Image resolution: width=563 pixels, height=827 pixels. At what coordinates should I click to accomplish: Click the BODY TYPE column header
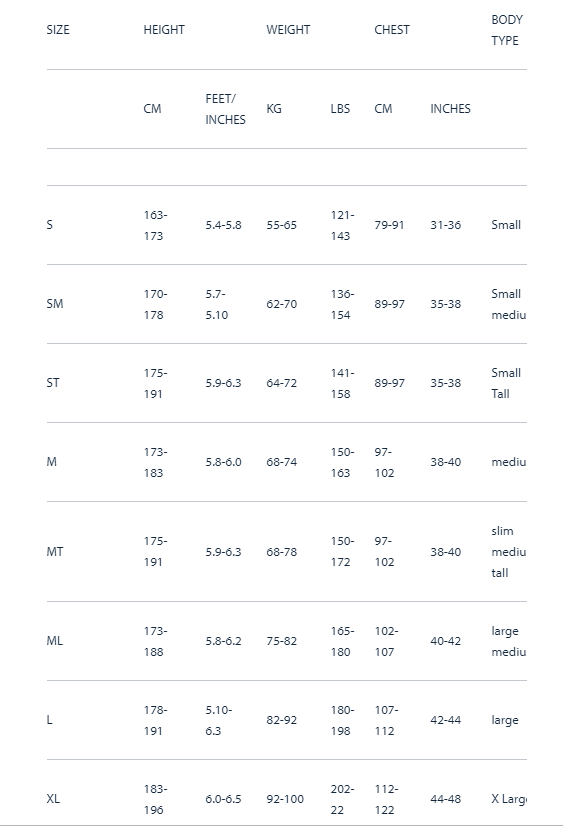coord(507,30)
